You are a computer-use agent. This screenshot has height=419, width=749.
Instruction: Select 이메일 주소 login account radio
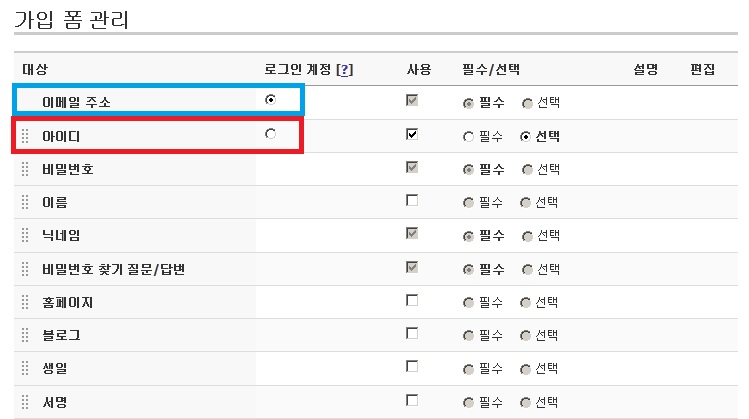click(x=270, y=99)
